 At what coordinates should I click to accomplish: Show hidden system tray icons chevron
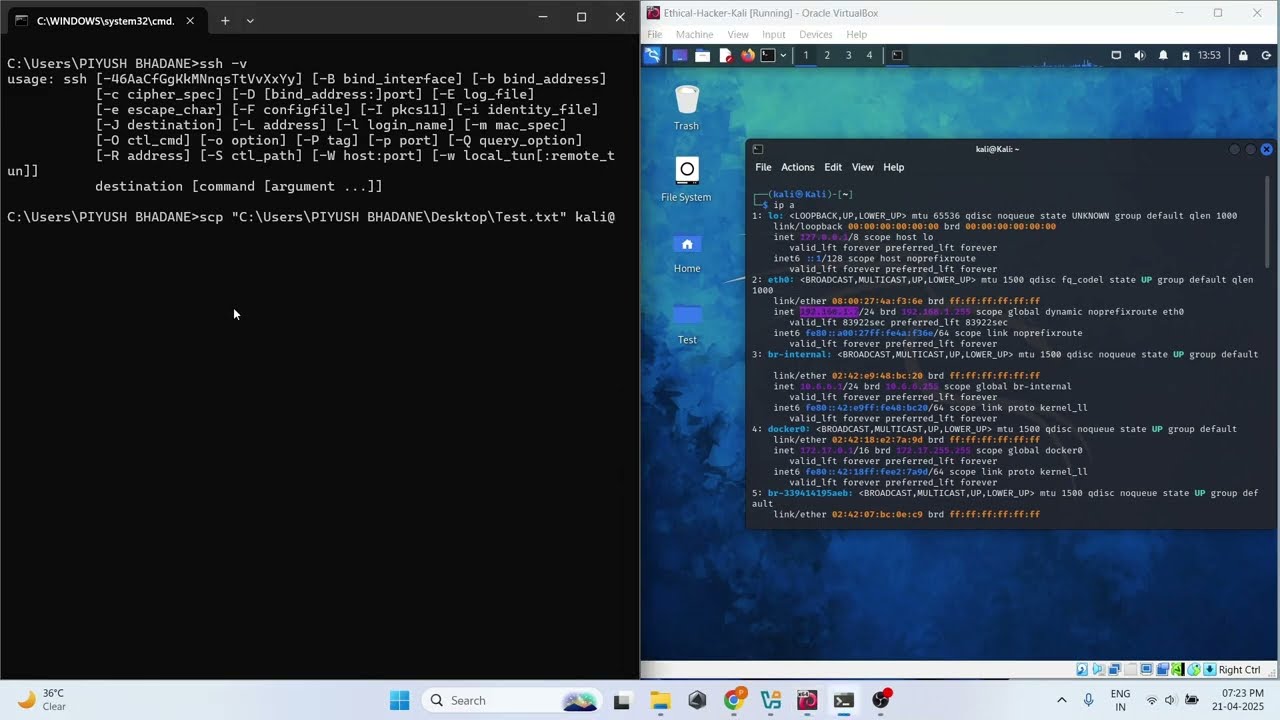pyautogui.click(x=1061, y=700)
